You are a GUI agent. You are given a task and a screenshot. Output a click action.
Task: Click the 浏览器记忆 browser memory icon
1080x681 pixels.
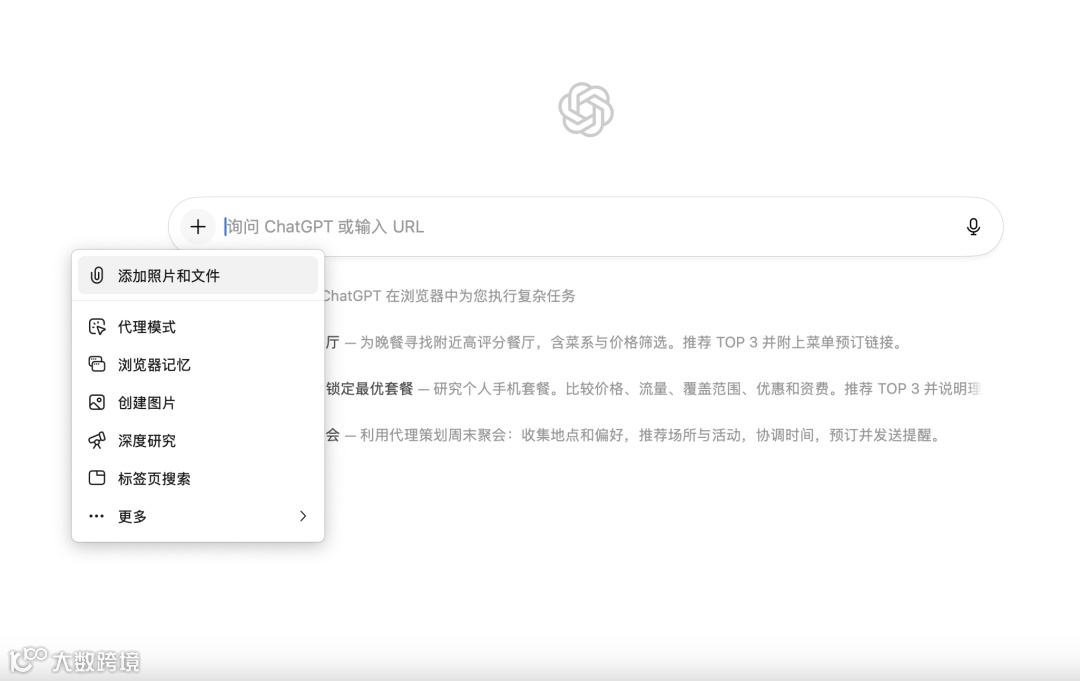[96, 364]
